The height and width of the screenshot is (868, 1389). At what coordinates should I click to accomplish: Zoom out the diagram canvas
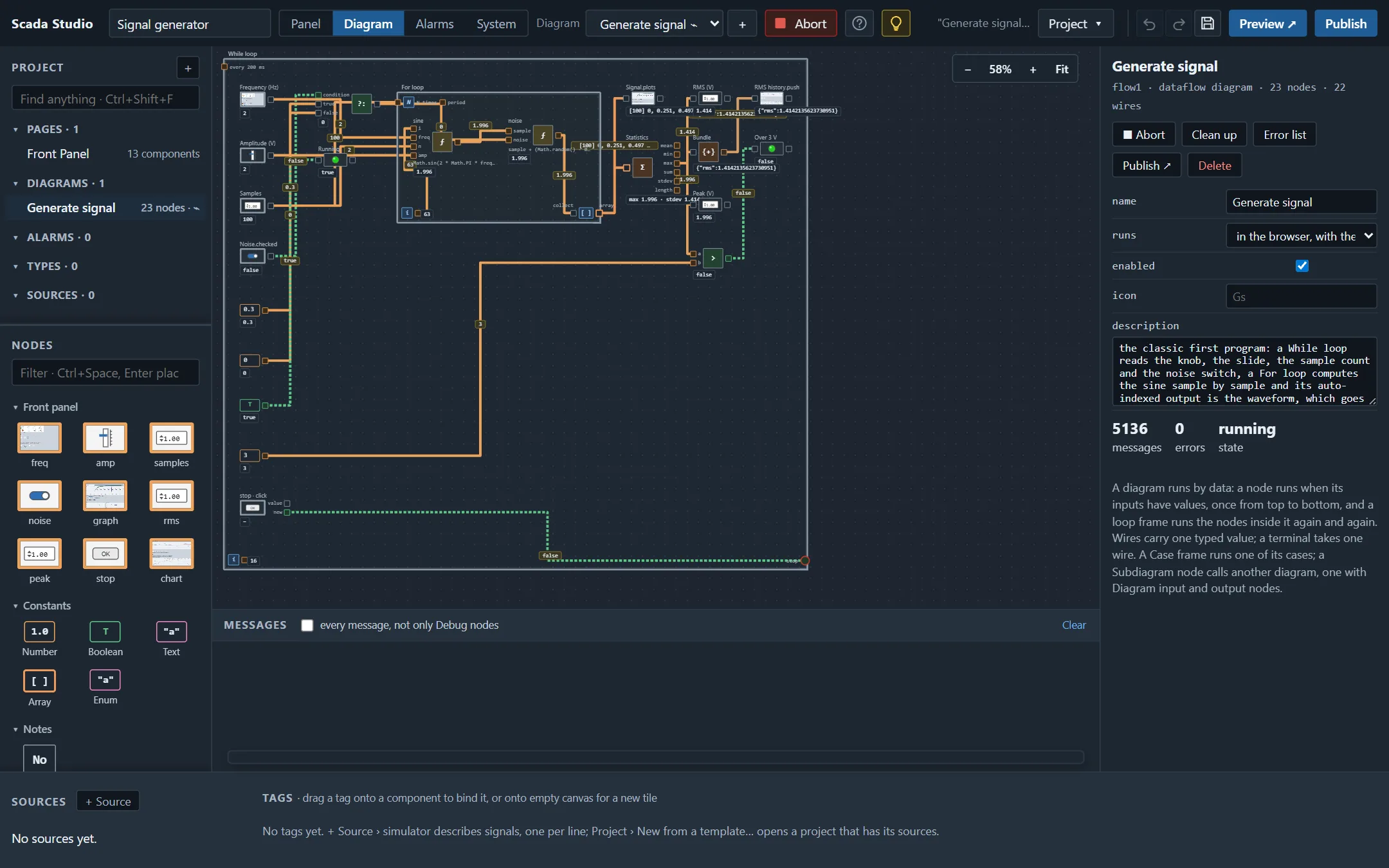click(968, 69)
